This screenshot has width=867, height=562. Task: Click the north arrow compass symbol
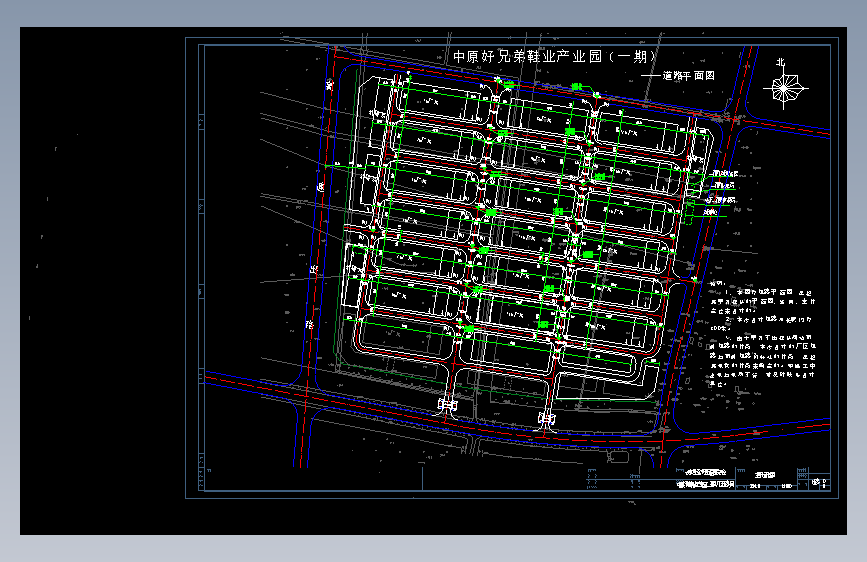[x=785, y=89]
